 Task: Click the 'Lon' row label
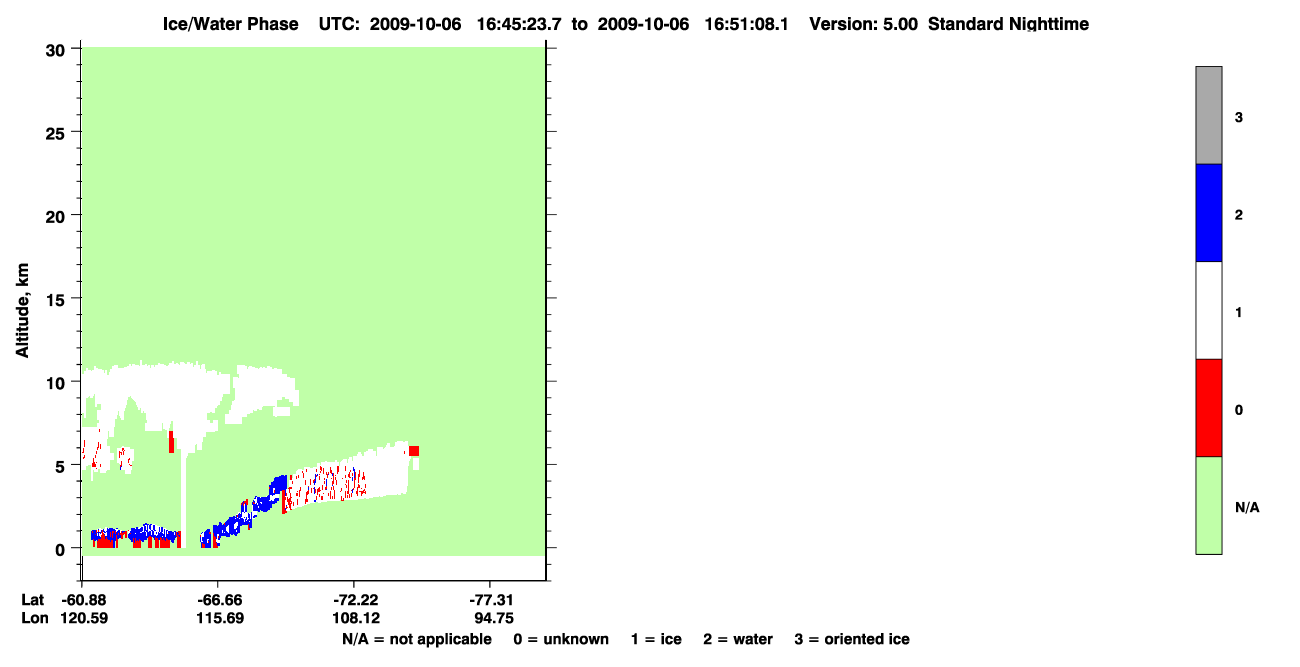tap(33, 618)
